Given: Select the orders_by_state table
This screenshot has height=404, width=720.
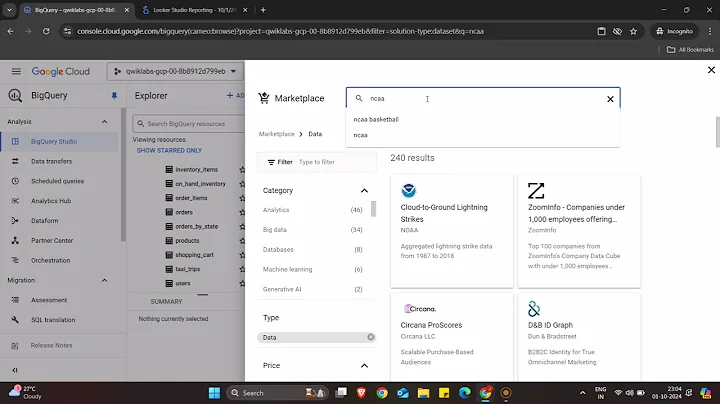Looking at the screenshot, I should [197, 226].
